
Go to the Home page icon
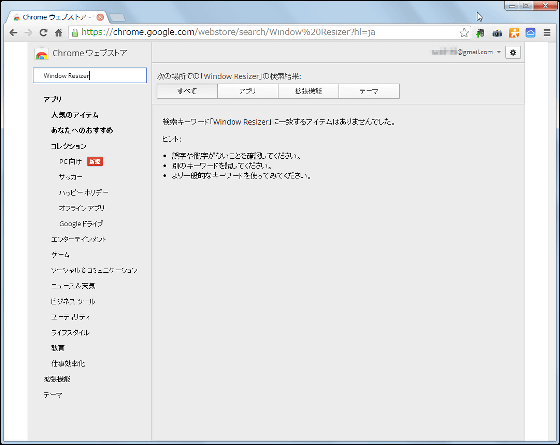(59, 32)
